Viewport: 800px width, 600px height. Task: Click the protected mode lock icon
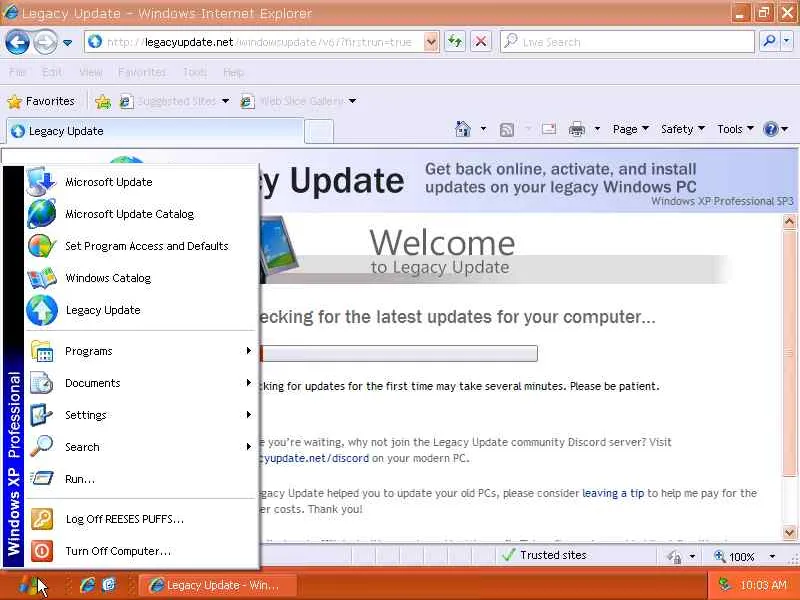(x=674, y=556)
